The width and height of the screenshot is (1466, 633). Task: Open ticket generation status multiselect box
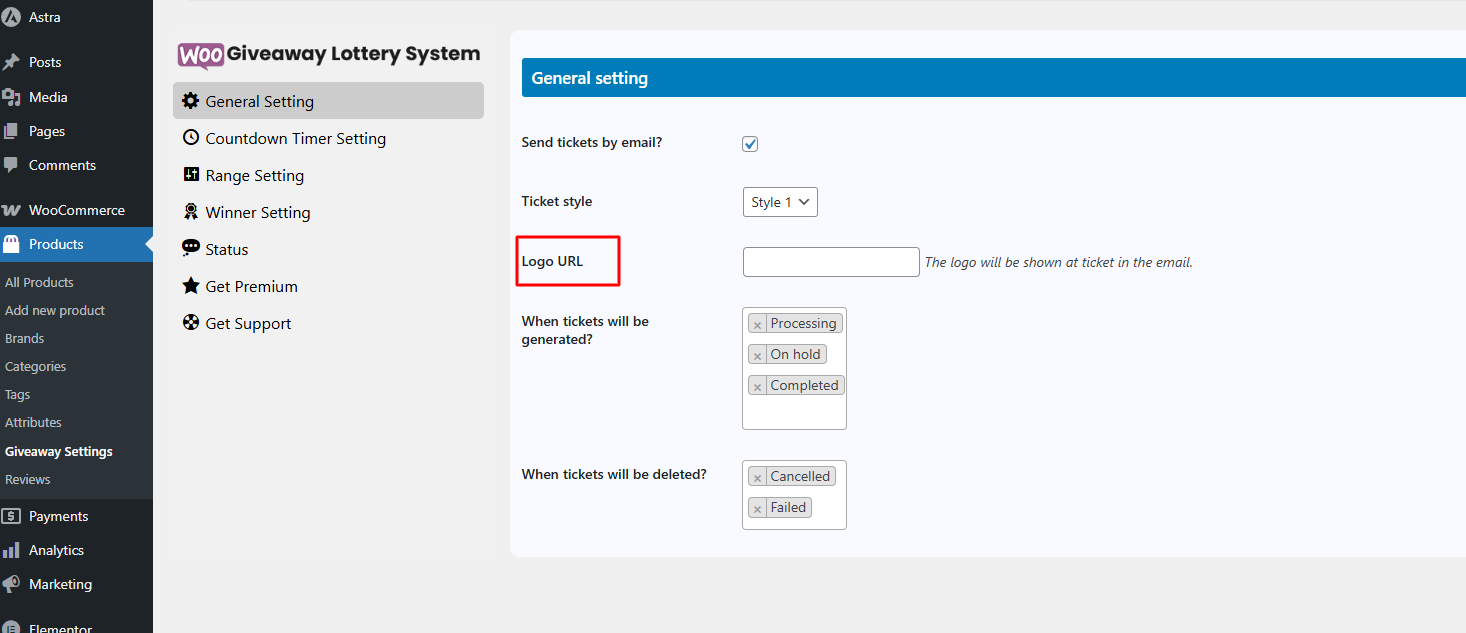click(x=794, y=412)
